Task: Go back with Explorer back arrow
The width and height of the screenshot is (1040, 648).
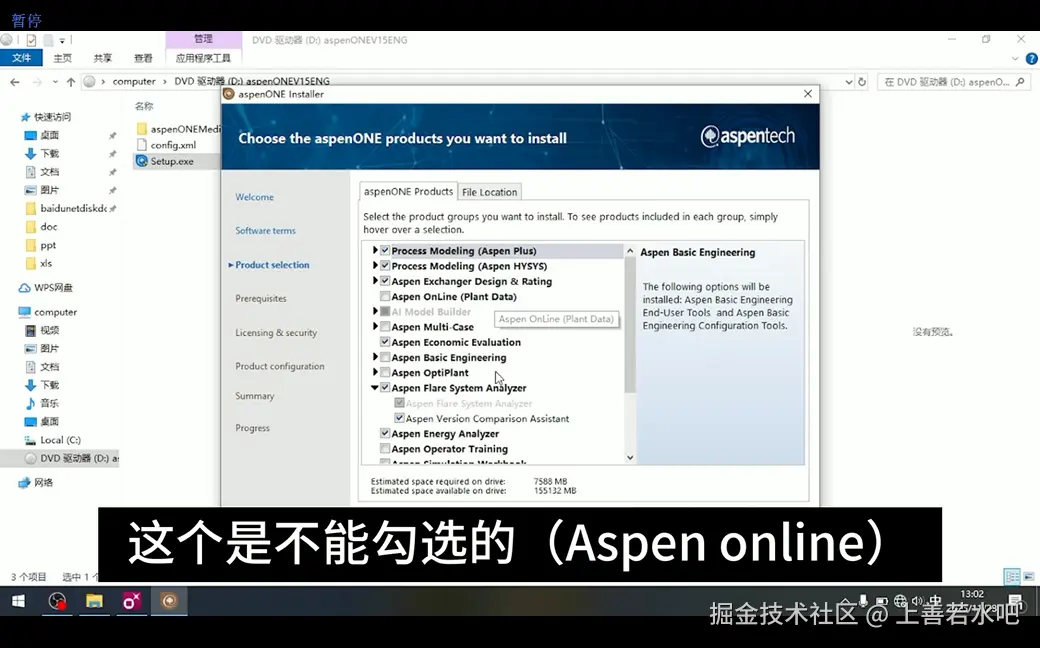Action: pos(15,82)
